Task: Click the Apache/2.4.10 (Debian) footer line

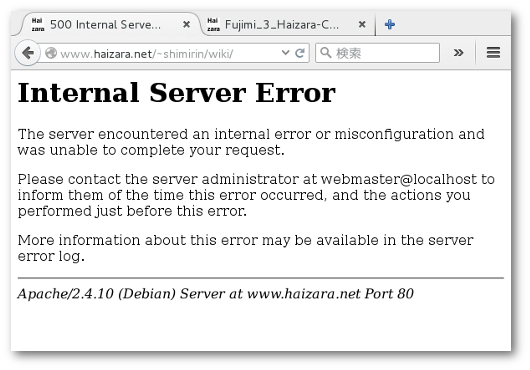Action: click(215, 294)
